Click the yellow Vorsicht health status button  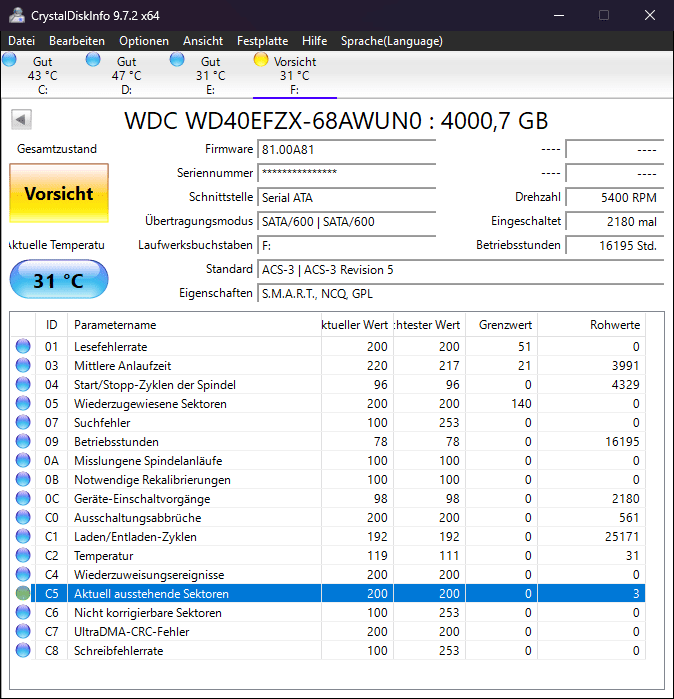(x=59, y=193)
